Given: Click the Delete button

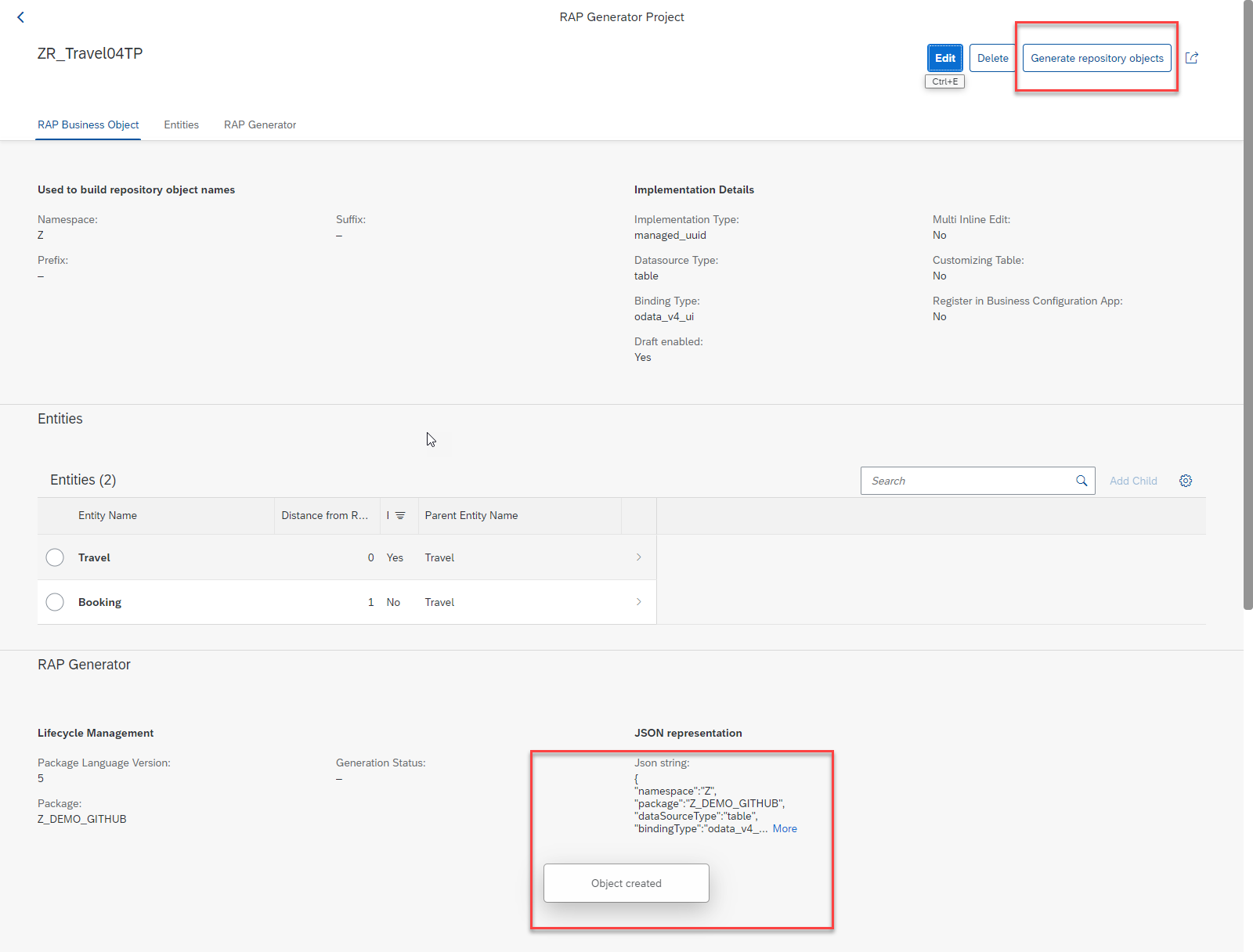Looking at the screenshot, I should pos(992,58).
